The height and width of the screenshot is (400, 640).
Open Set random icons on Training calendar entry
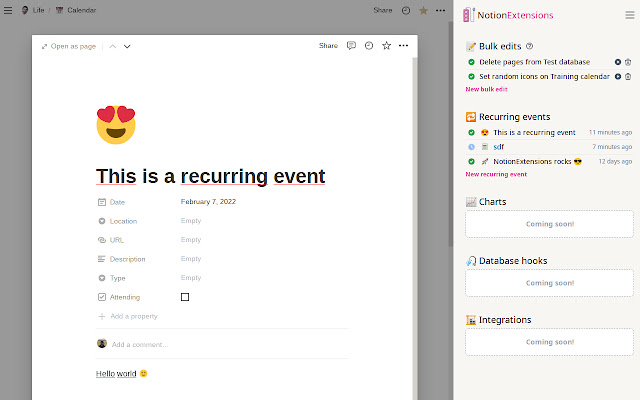[x=544, y=76]
